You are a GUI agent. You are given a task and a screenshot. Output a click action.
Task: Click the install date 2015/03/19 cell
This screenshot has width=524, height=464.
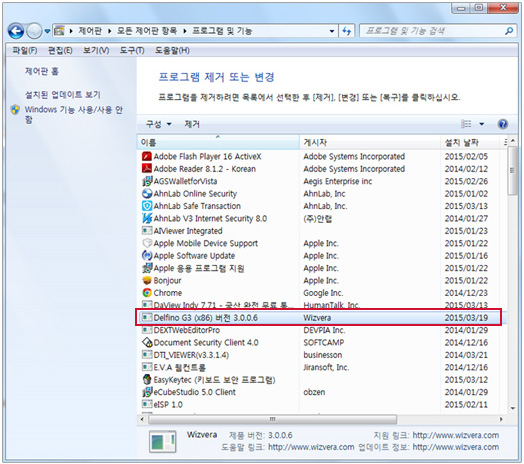coord(466,317)
